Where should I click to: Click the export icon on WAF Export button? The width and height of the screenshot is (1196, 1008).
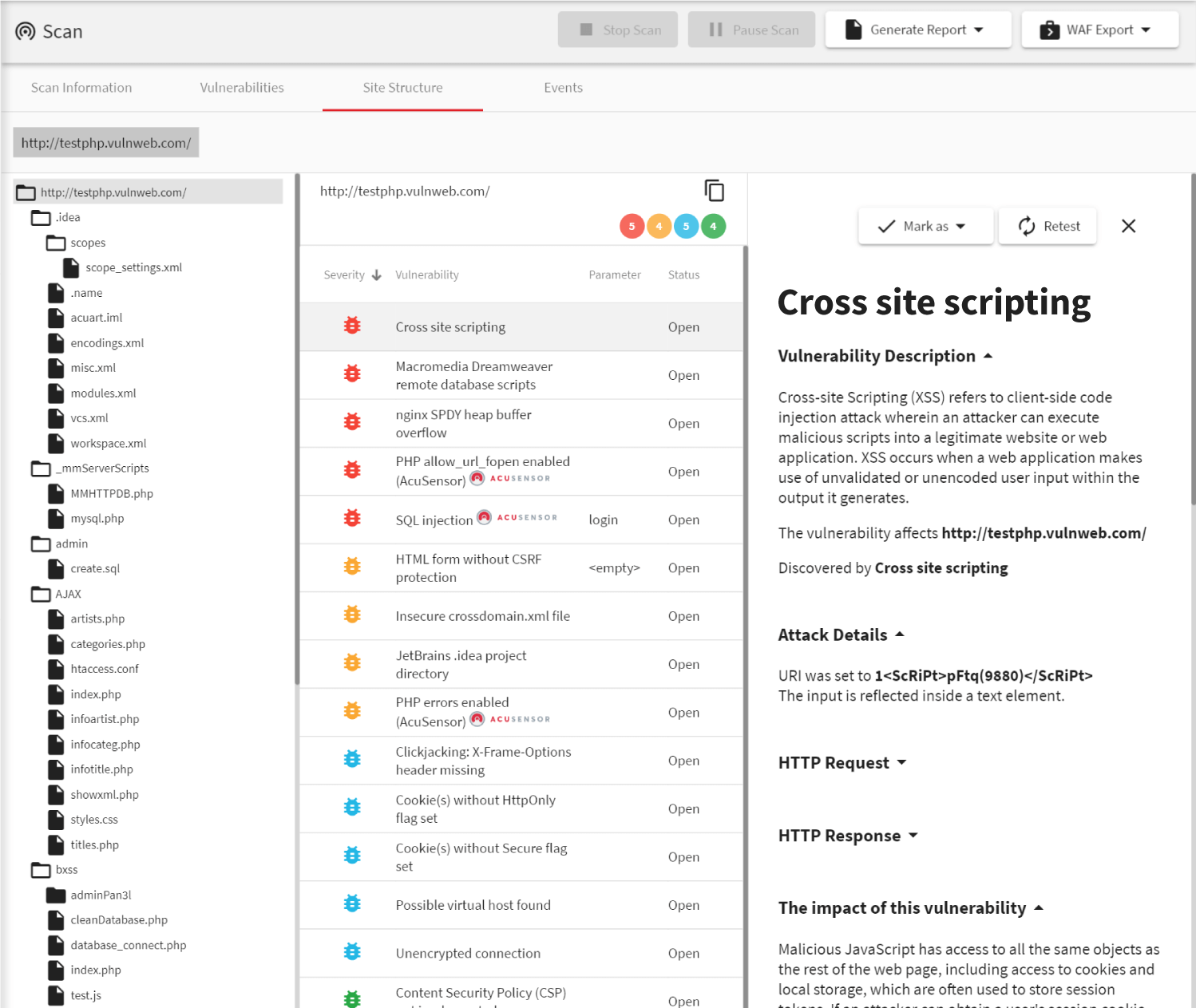tap(1047, 29)
